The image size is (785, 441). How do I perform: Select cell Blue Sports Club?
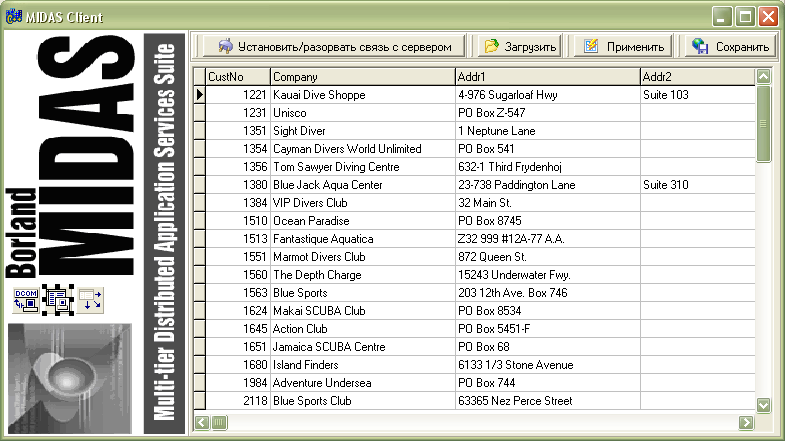(x=362, y=401)
